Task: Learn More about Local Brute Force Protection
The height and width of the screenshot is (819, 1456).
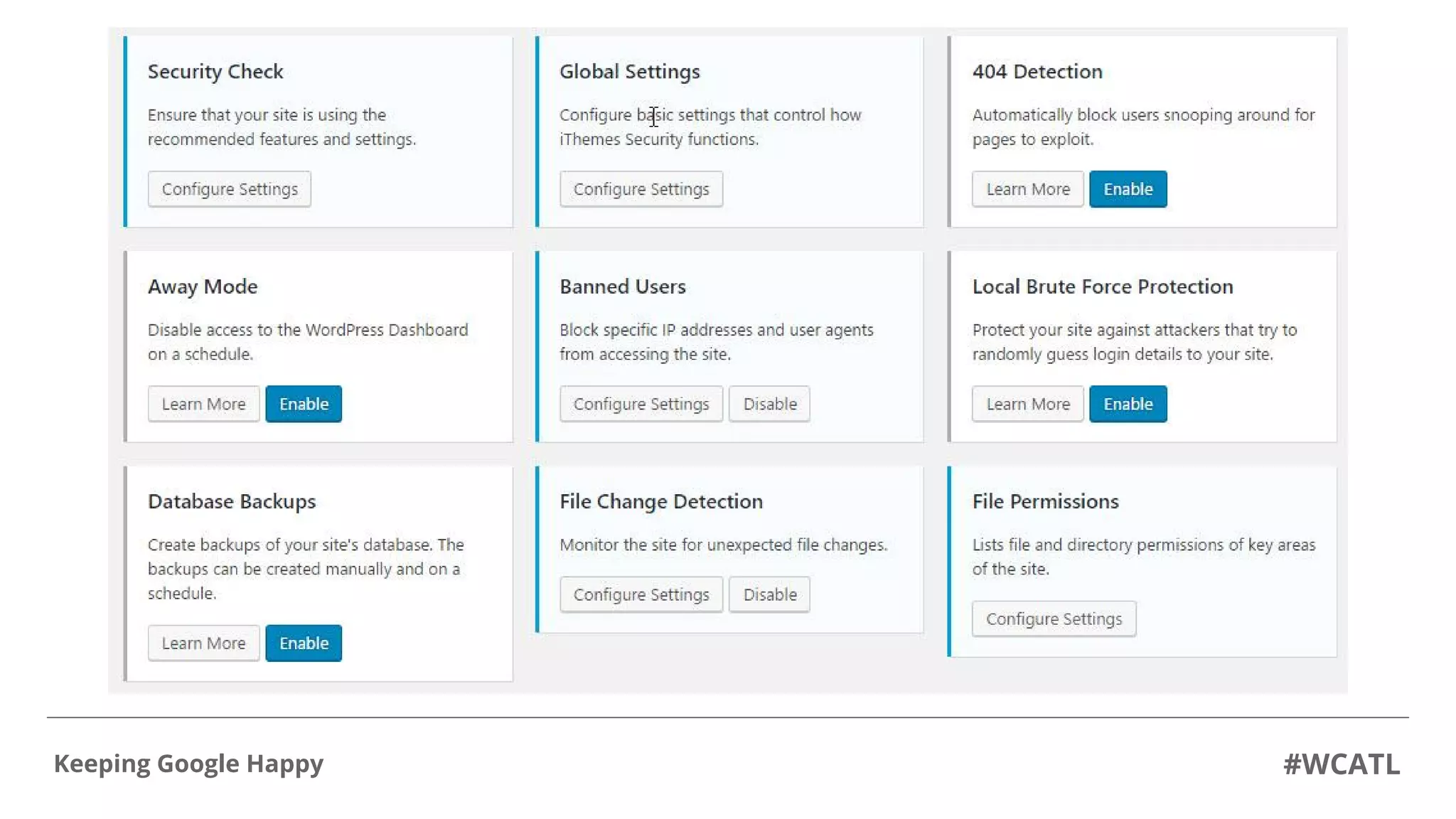Action: [x=1027, y=404]
